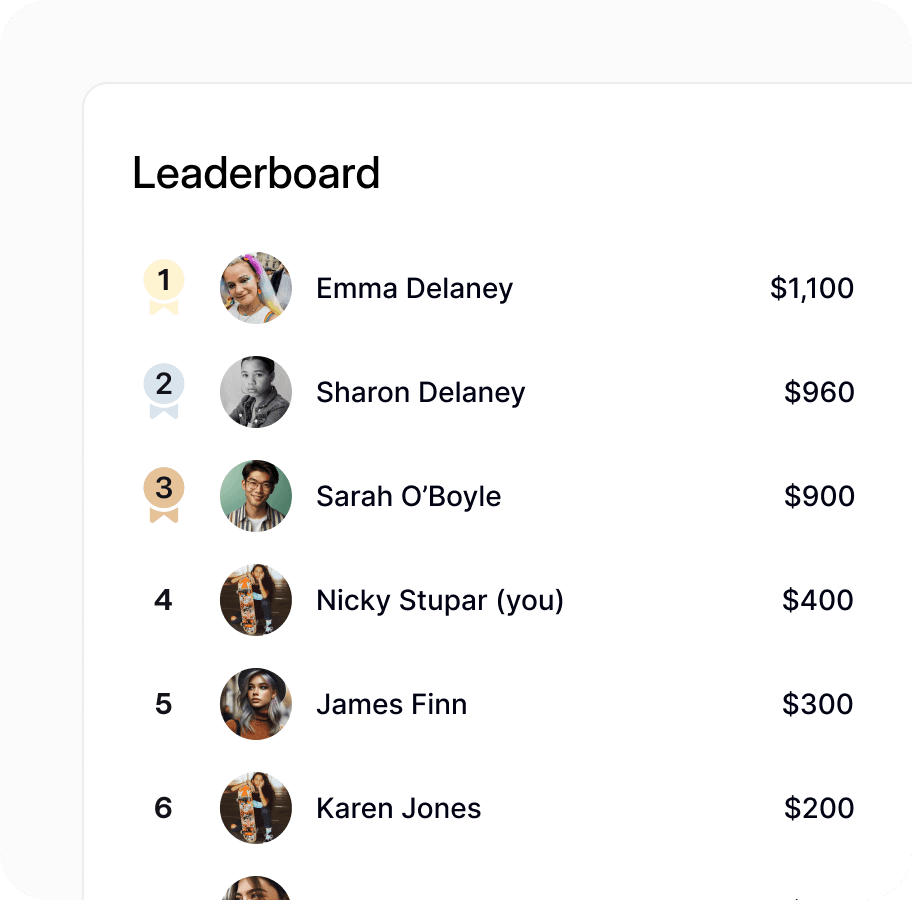912x900 pixels.
Task: Click Emma Delaney's $1,100 amount
Action: (x=812, y=289)
